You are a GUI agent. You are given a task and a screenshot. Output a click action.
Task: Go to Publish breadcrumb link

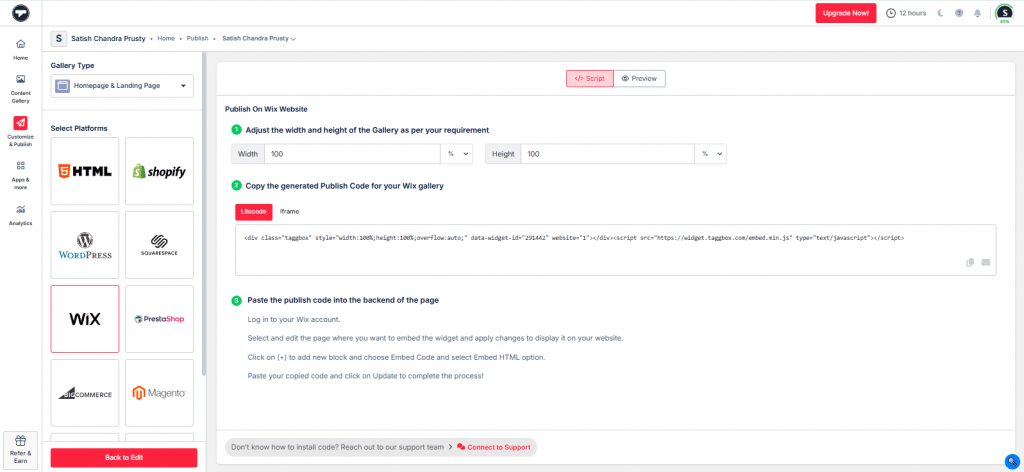197,39
